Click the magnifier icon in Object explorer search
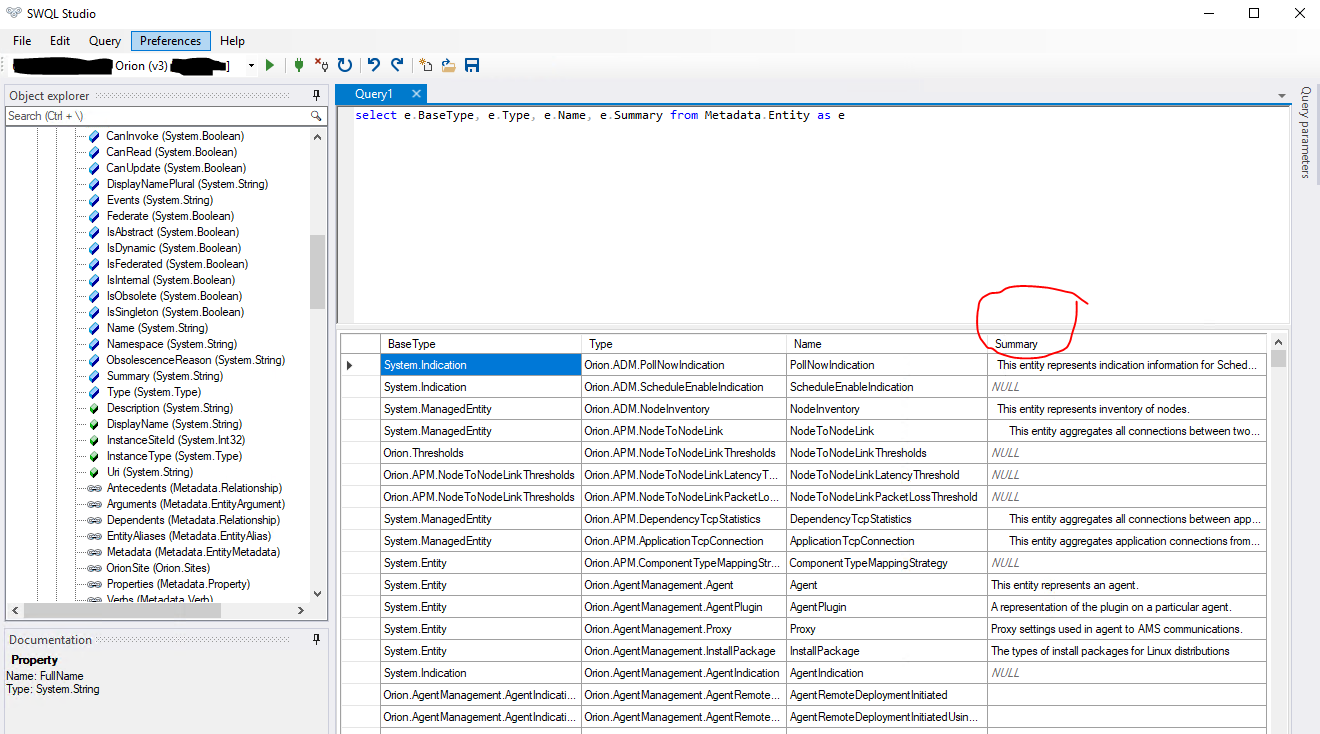 [x=317, y=116]
